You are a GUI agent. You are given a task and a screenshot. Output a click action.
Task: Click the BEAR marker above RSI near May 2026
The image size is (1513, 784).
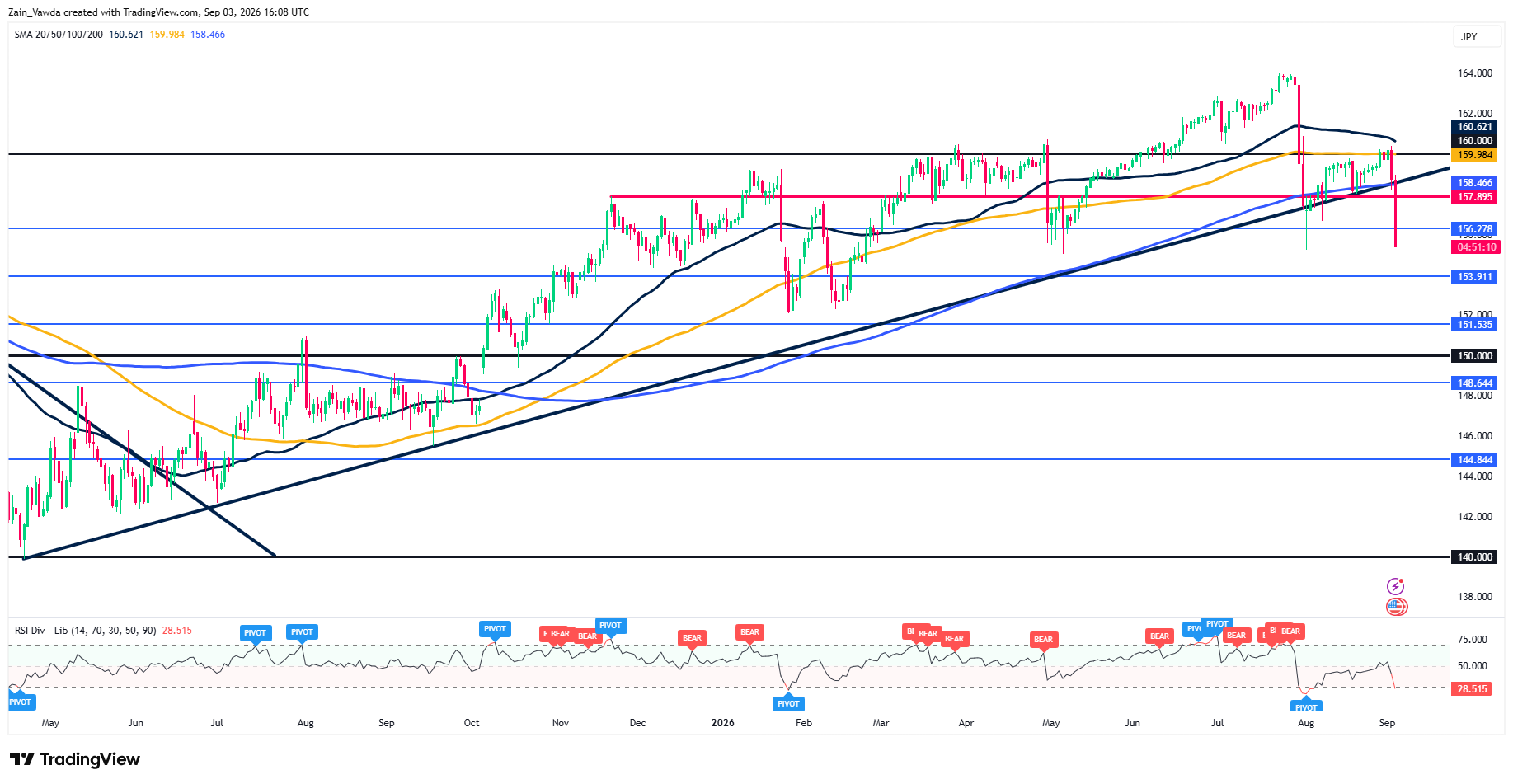tap(1043, 641)
